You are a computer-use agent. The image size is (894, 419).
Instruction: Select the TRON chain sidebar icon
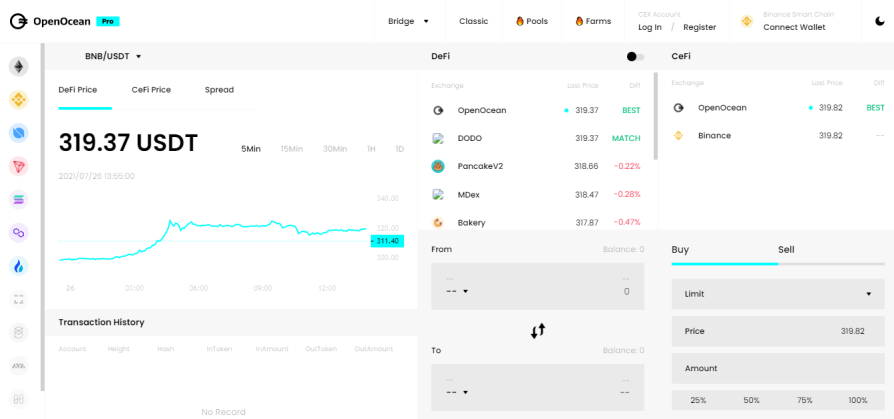[x=19, y=166]
